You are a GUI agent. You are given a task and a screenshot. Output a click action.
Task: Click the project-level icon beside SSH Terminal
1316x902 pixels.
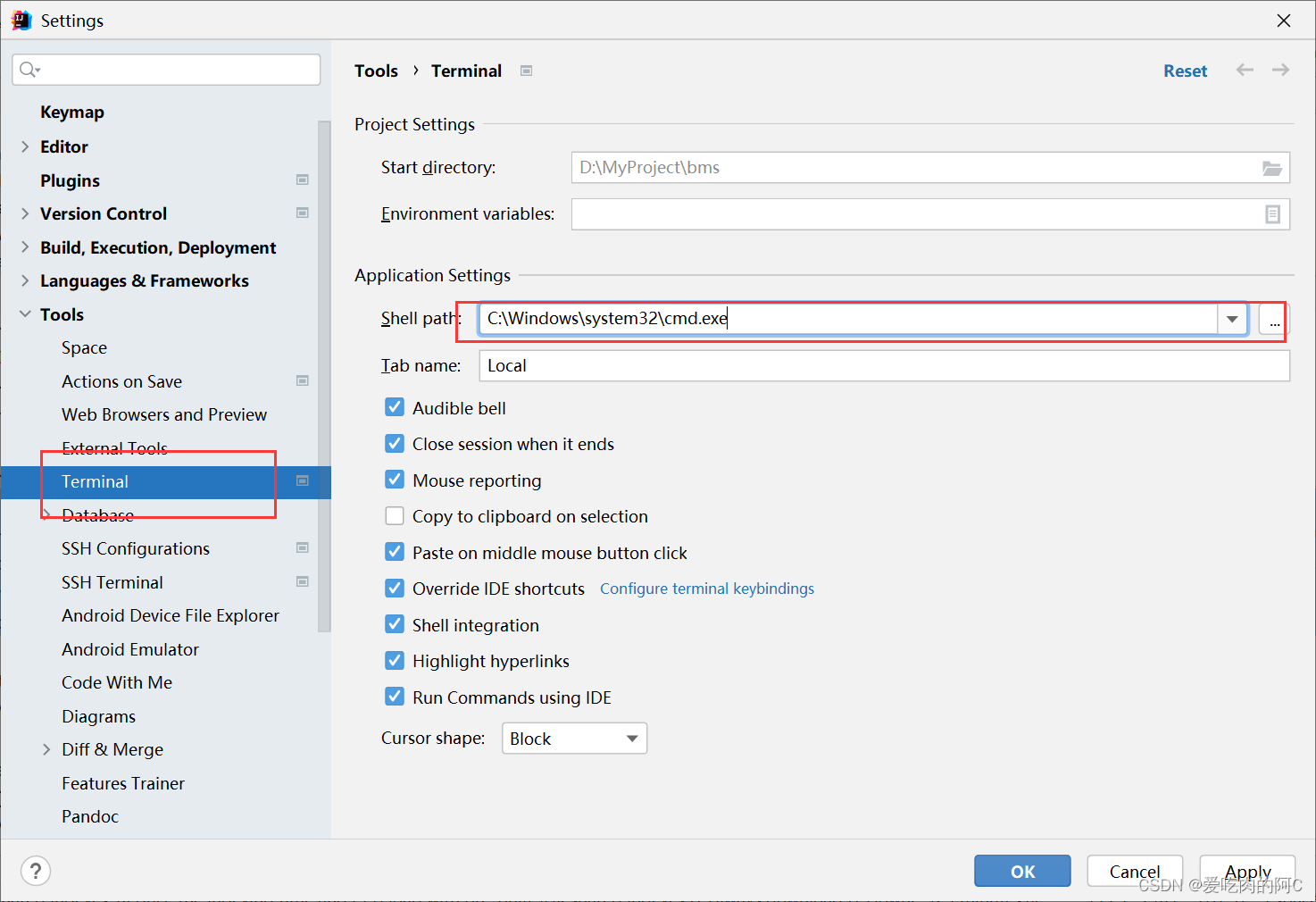(303, 581)
